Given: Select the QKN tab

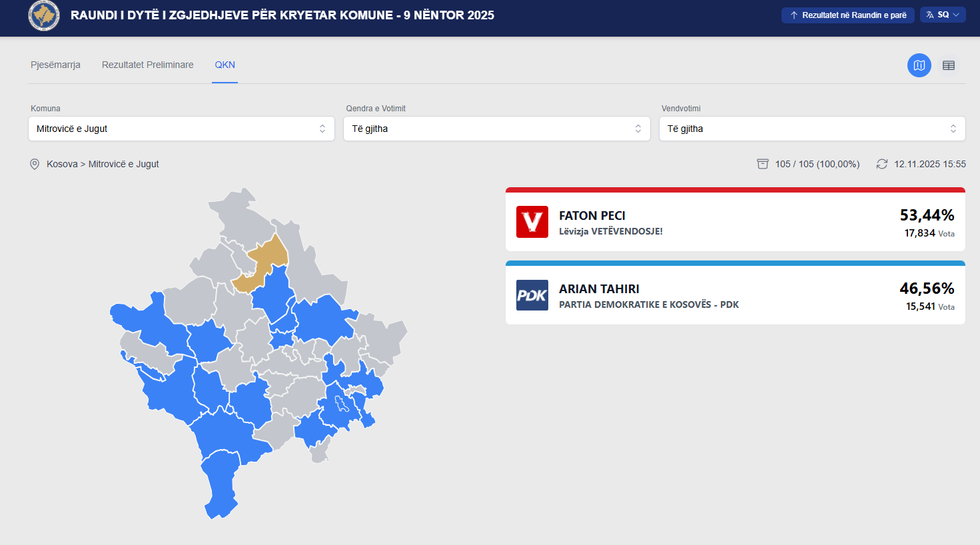Looking at the screenshot, I should tap(225, 65).
